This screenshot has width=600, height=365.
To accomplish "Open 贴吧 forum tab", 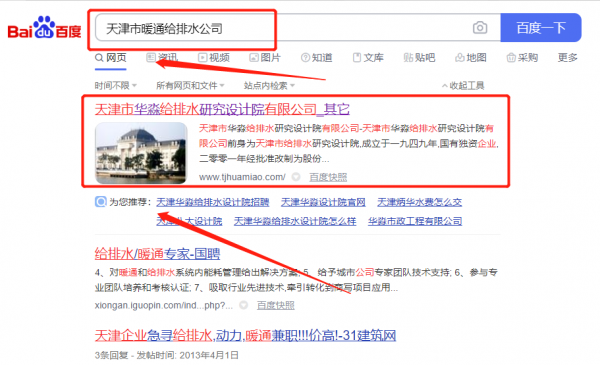I will pos(419,58).
